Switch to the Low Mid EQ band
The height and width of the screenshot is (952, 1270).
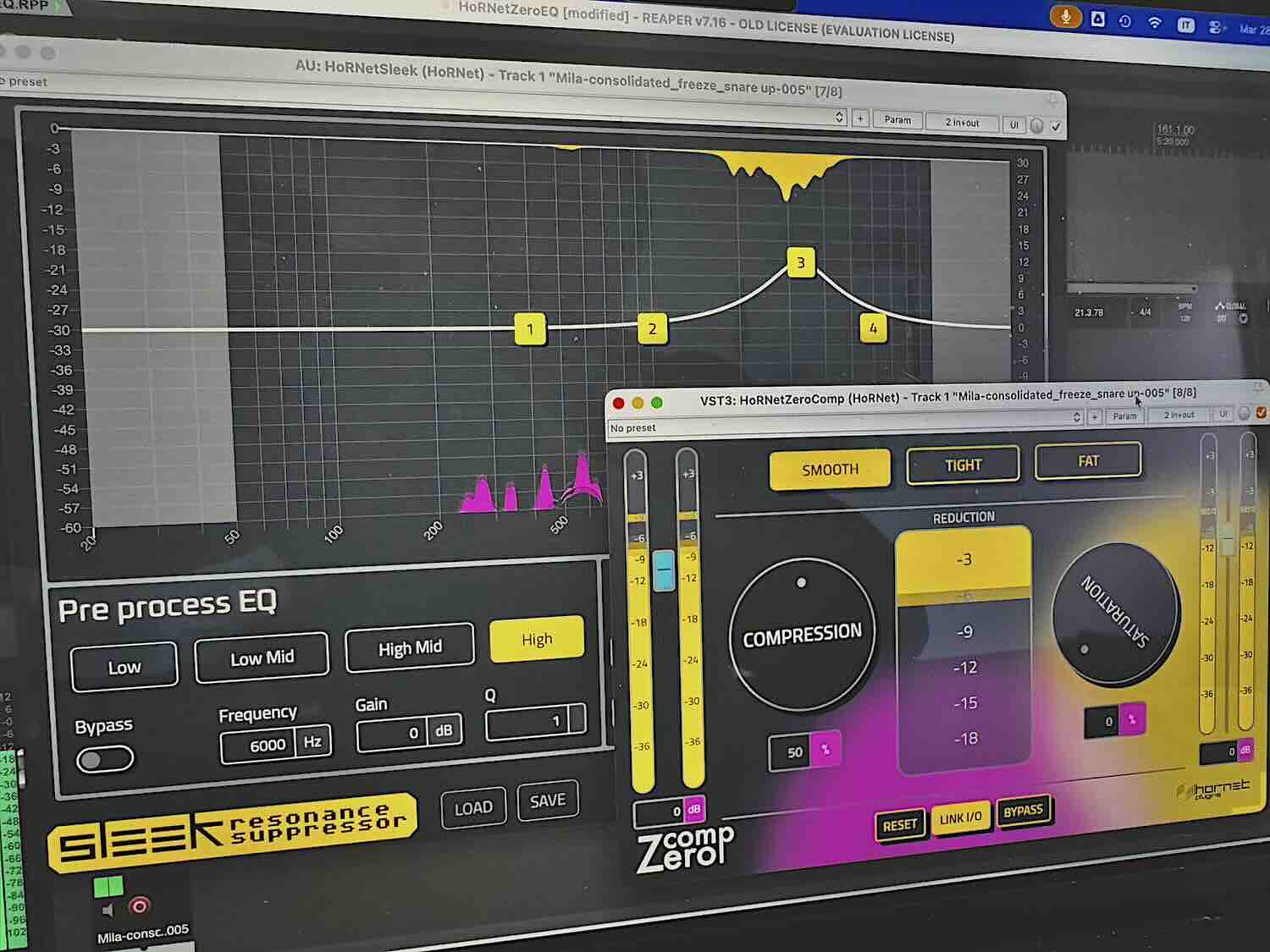[261, 658]
